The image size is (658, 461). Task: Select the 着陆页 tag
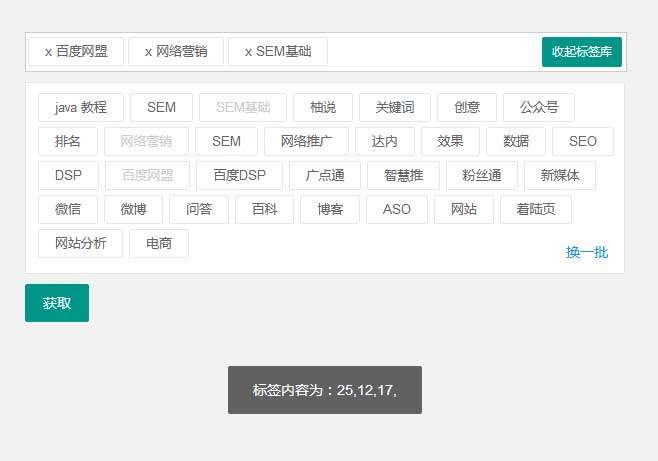point(535,209)
